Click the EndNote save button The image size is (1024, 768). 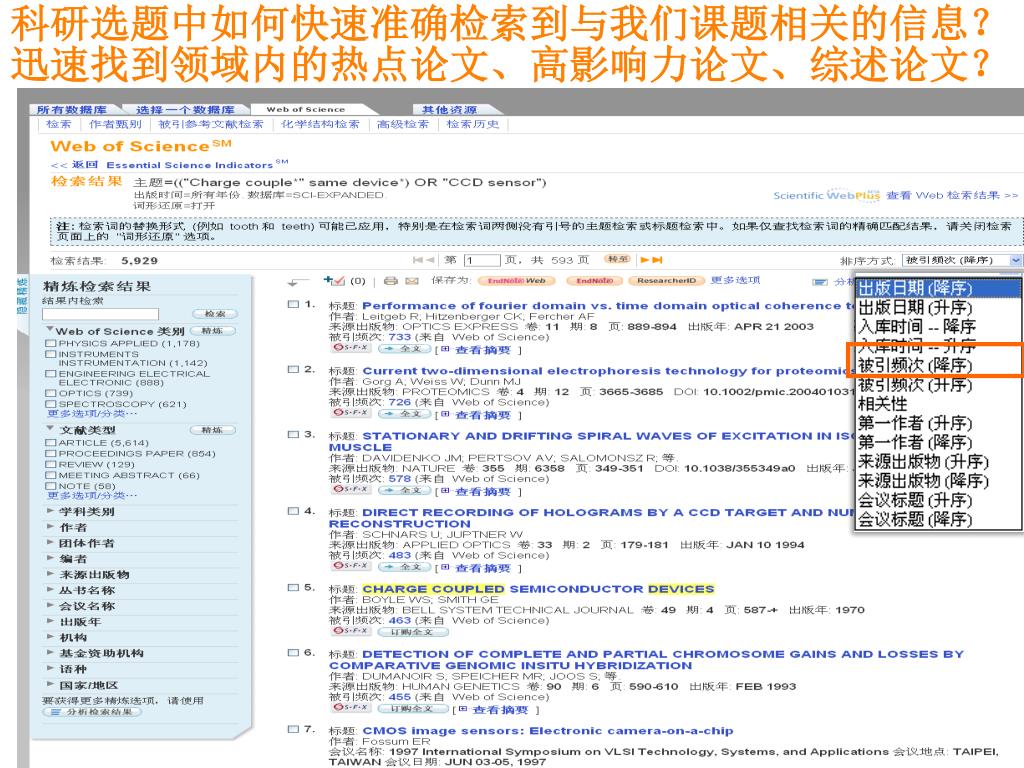[594, 281]
